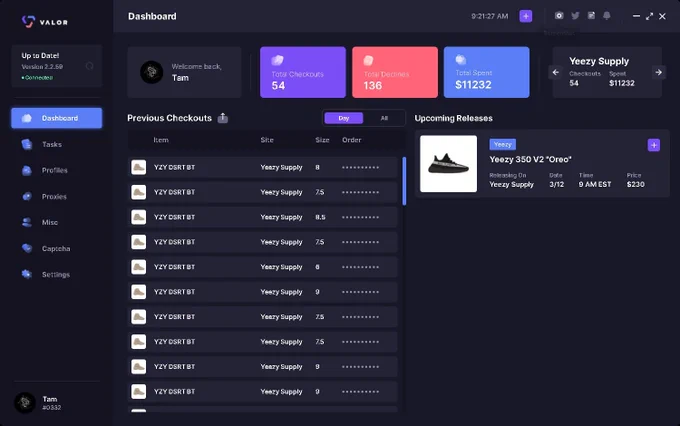Click the Total Checkouts card
The height and width of the screenshot is (426, 680).
[303, 72]
